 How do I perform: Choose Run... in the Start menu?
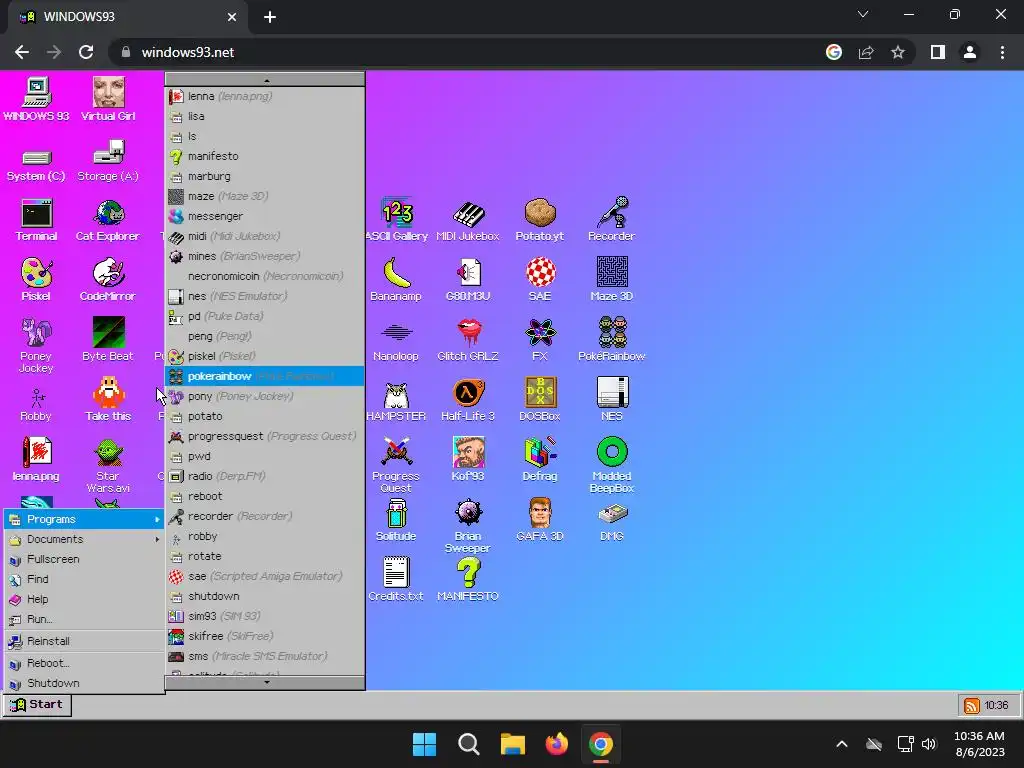point(84,619)
